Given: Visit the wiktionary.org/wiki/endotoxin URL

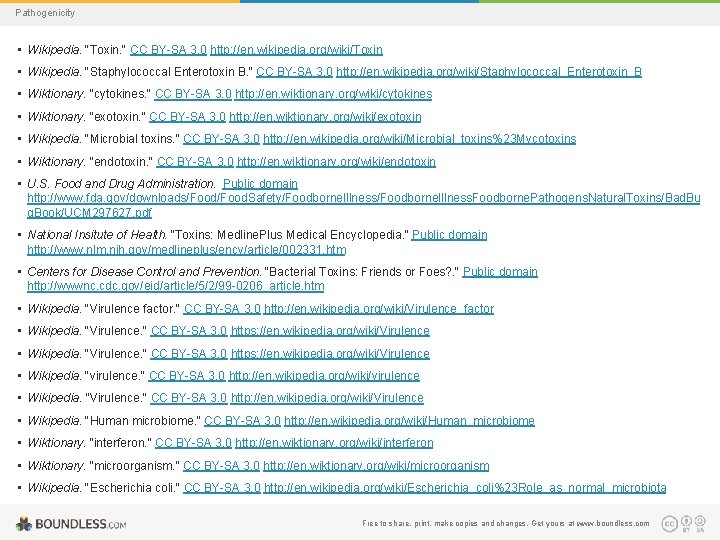Looking at the screenshot, I should click(x=336, y=162).
